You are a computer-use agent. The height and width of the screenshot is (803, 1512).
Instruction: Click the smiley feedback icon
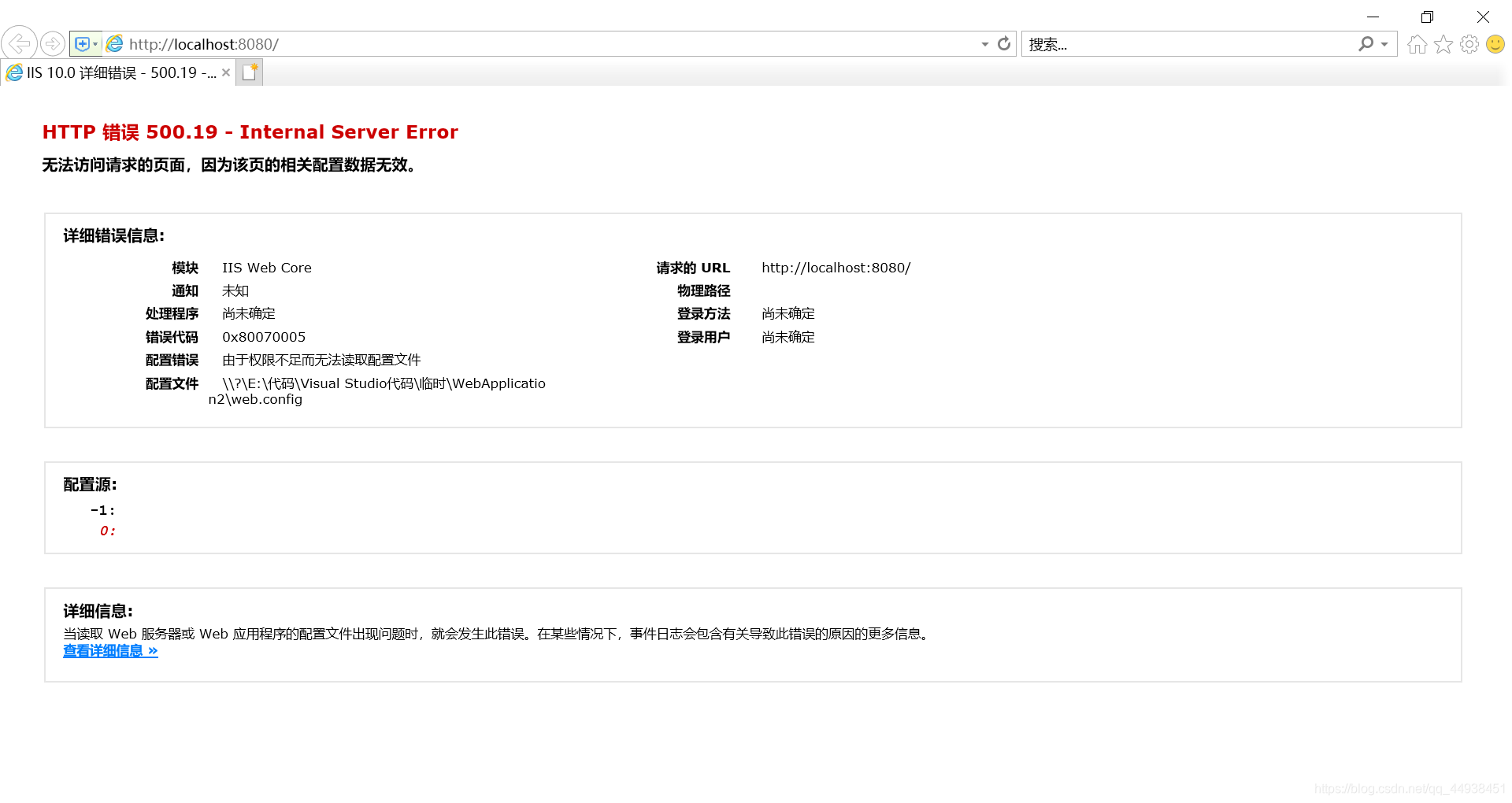click(1495, 44)
